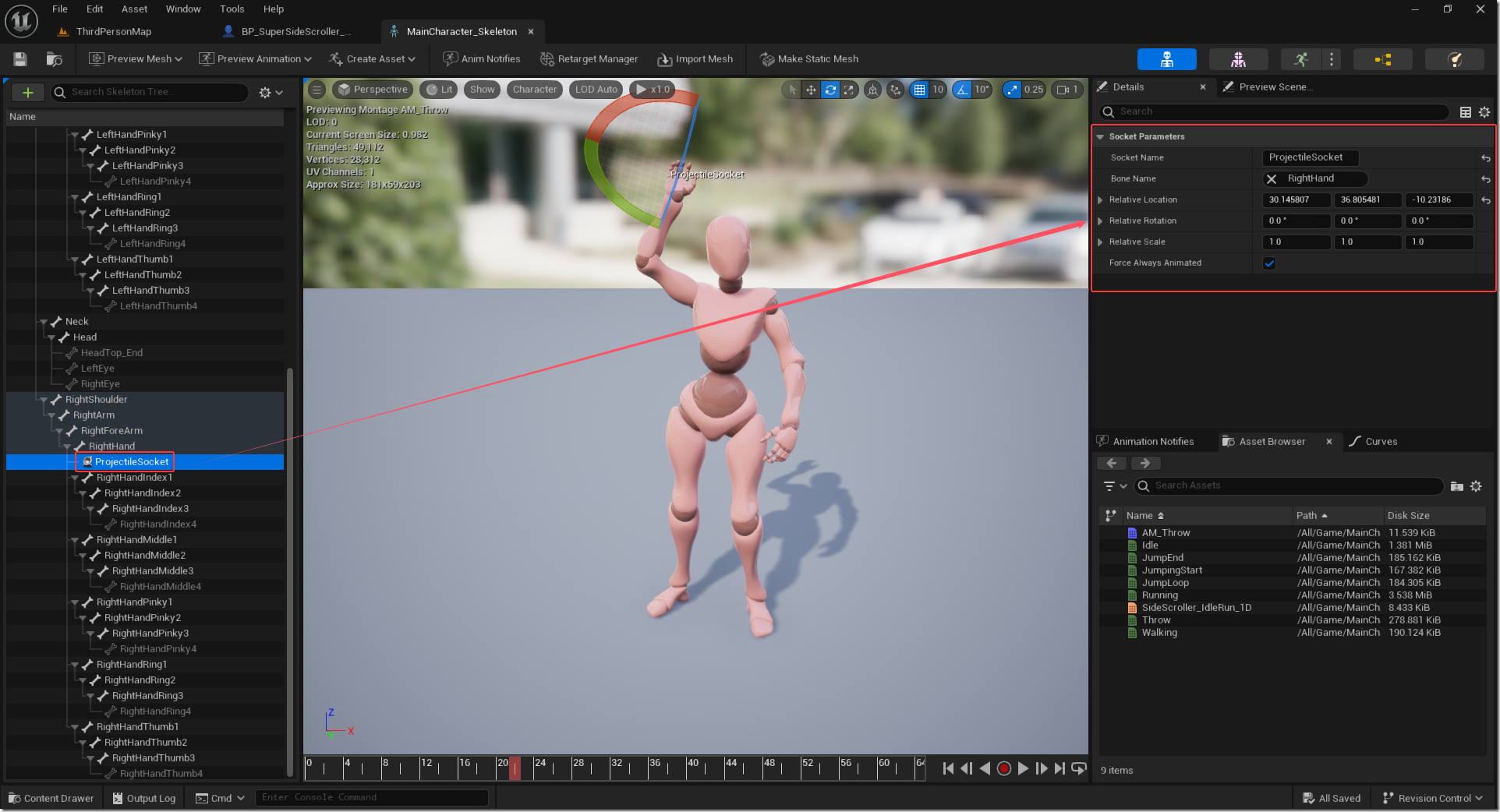Open Skeleton editor mode
This screenshot has width=1500, height=812.
point(1166,59)
